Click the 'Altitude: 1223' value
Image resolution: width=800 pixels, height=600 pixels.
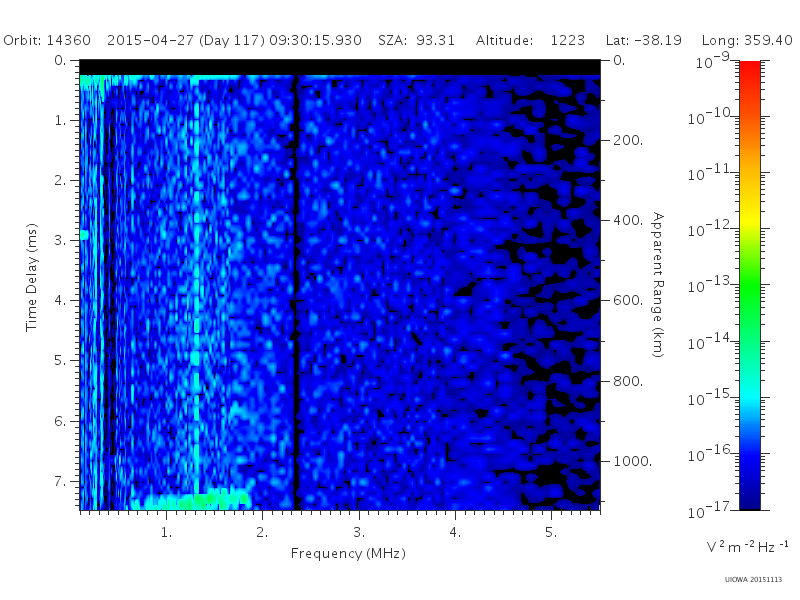click(530, 40)
